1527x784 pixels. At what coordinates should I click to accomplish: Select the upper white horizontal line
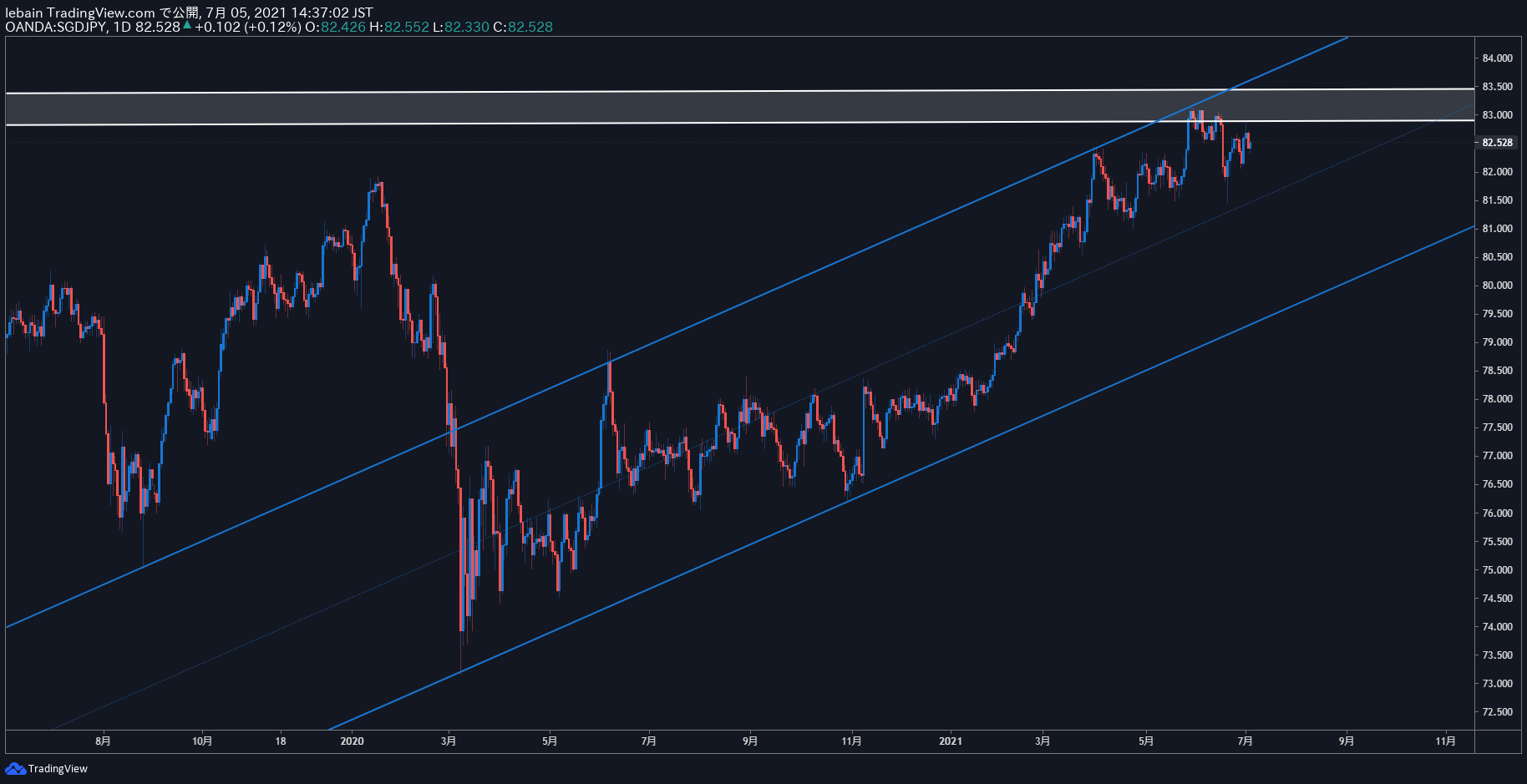pyautogui.click(x=740, y=91)
